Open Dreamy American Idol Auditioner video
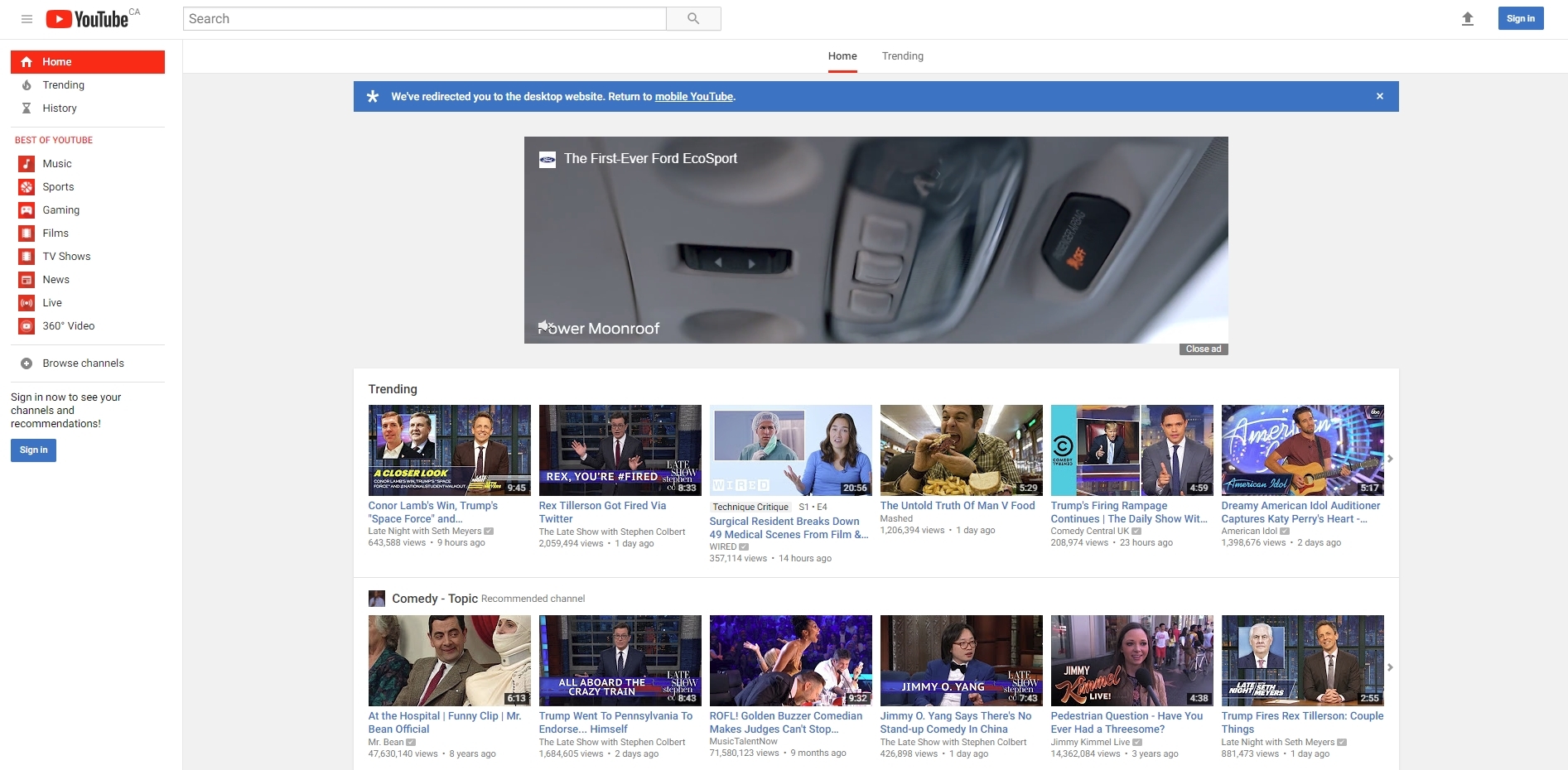Image resolution: width=1568 pixels, height=770 pixels. tap(1300, 513)
